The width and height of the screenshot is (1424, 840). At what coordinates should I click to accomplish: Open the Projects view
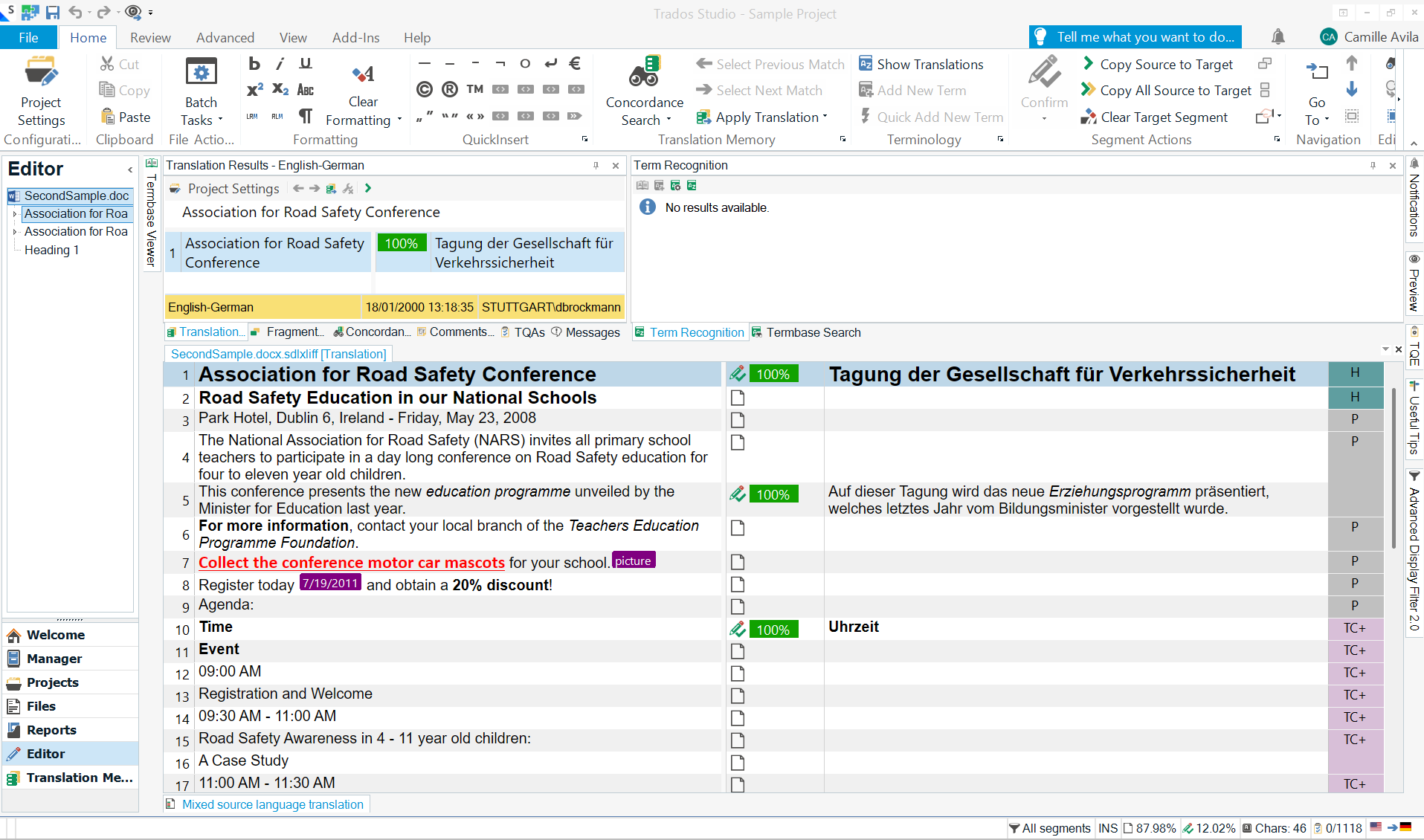[71, 682]
